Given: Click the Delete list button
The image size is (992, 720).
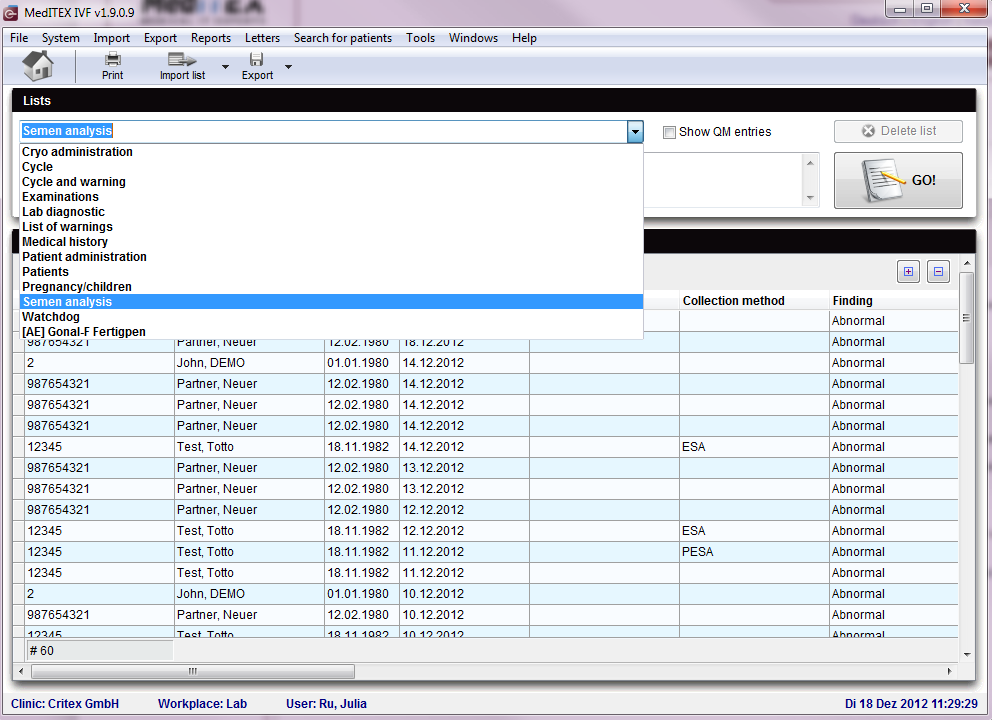Looking at the screenshot, I should click(x=898, y=131).
